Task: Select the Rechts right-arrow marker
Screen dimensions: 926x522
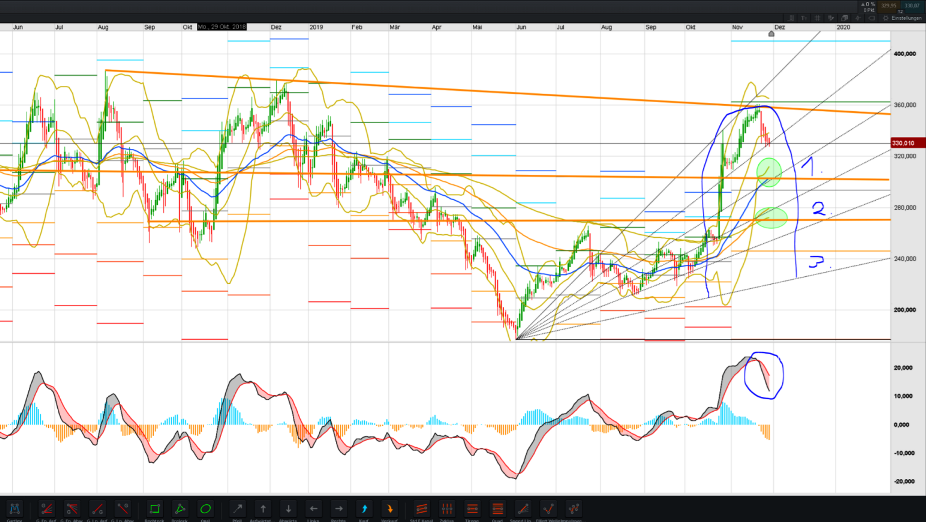Action: pos(338,508)
